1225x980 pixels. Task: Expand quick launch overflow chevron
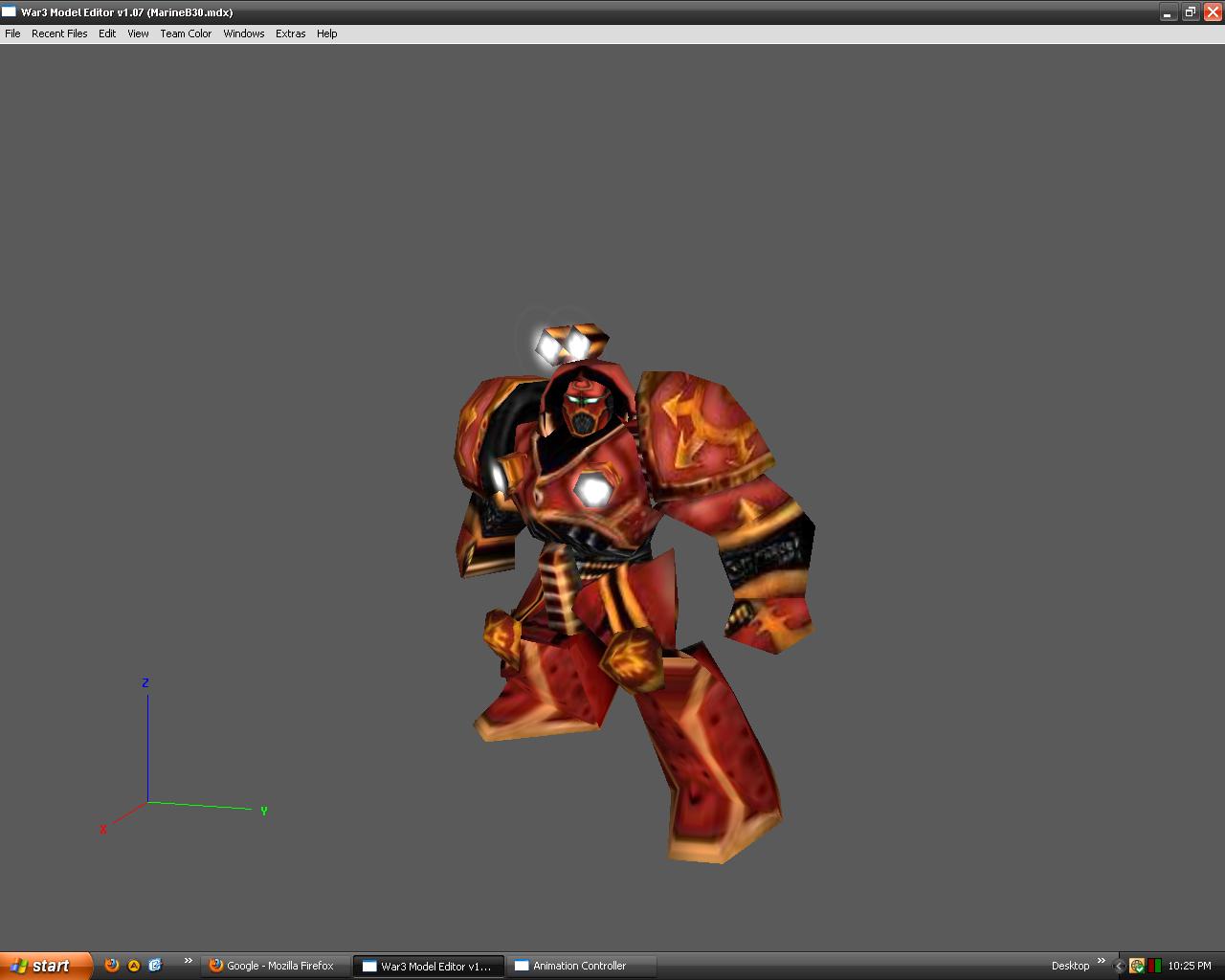(x=189, y=961)
